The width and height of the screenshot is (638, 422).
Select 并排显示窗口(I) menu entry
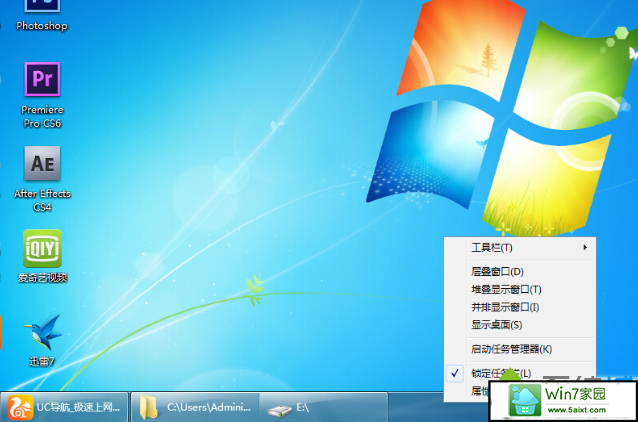coord(520,307)
